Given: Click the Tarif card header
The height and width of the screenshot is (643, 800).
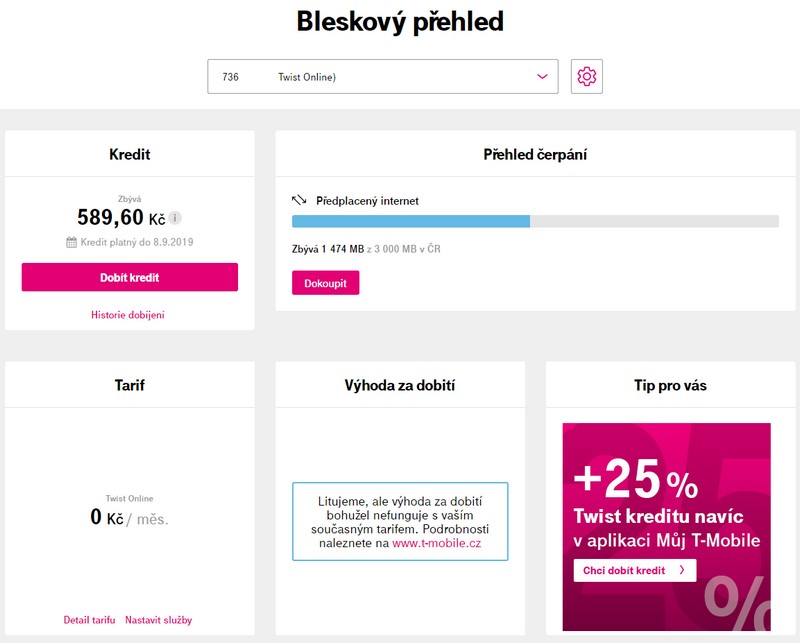Looking at the screenshot, I should 130,385.
